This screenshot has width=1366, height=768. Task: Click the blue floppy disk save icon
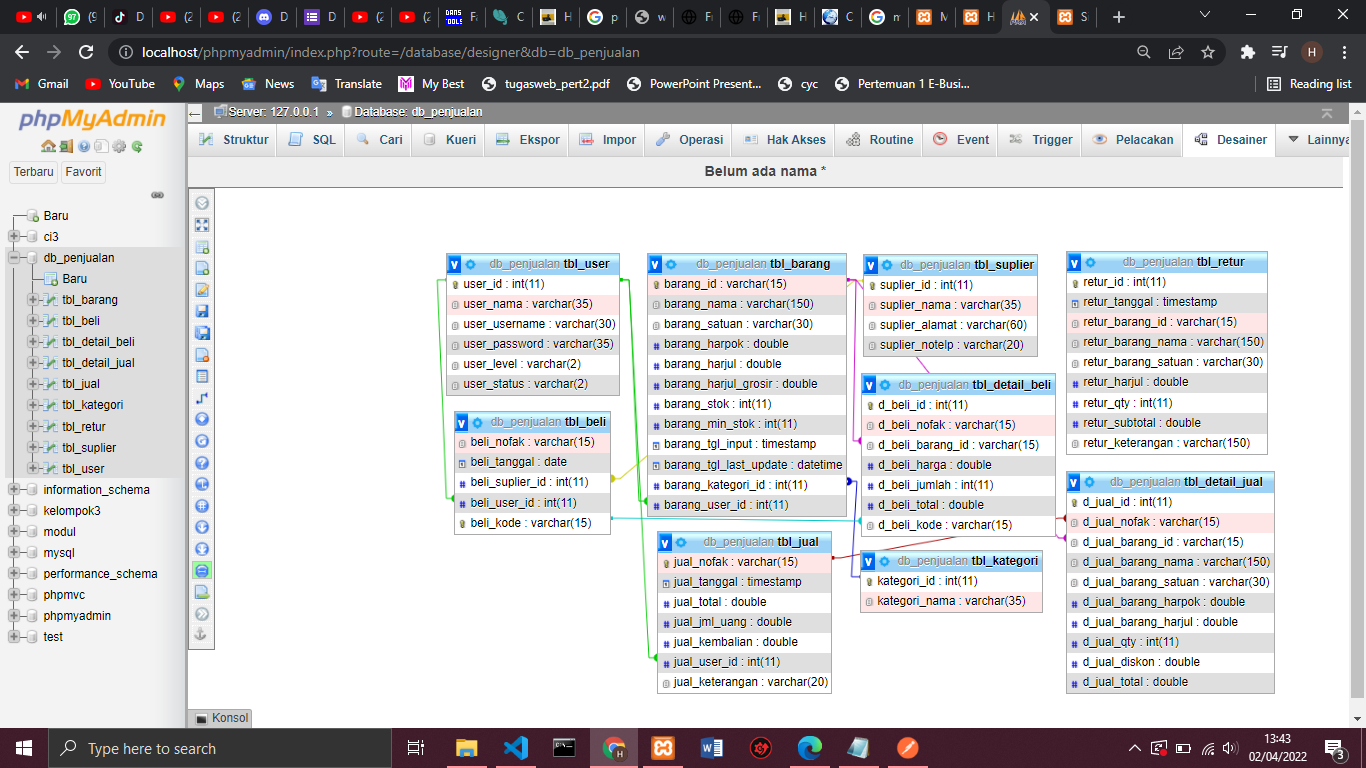(202, 311)
